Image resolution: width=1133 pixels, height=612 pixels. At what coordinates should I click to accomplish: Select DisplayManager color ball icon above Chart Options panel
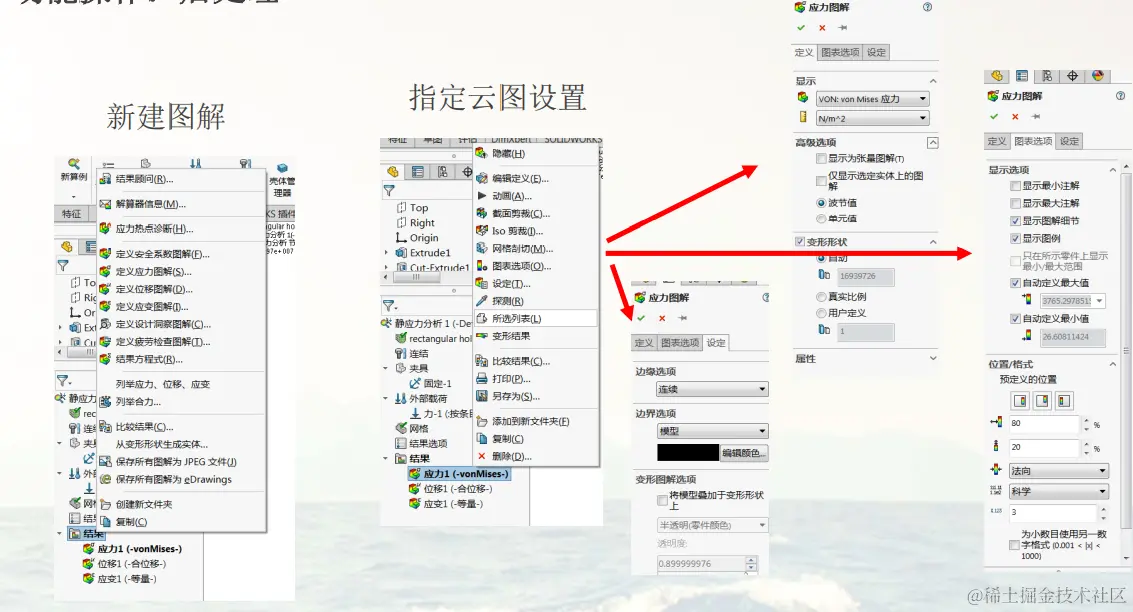click(1098, 76)
